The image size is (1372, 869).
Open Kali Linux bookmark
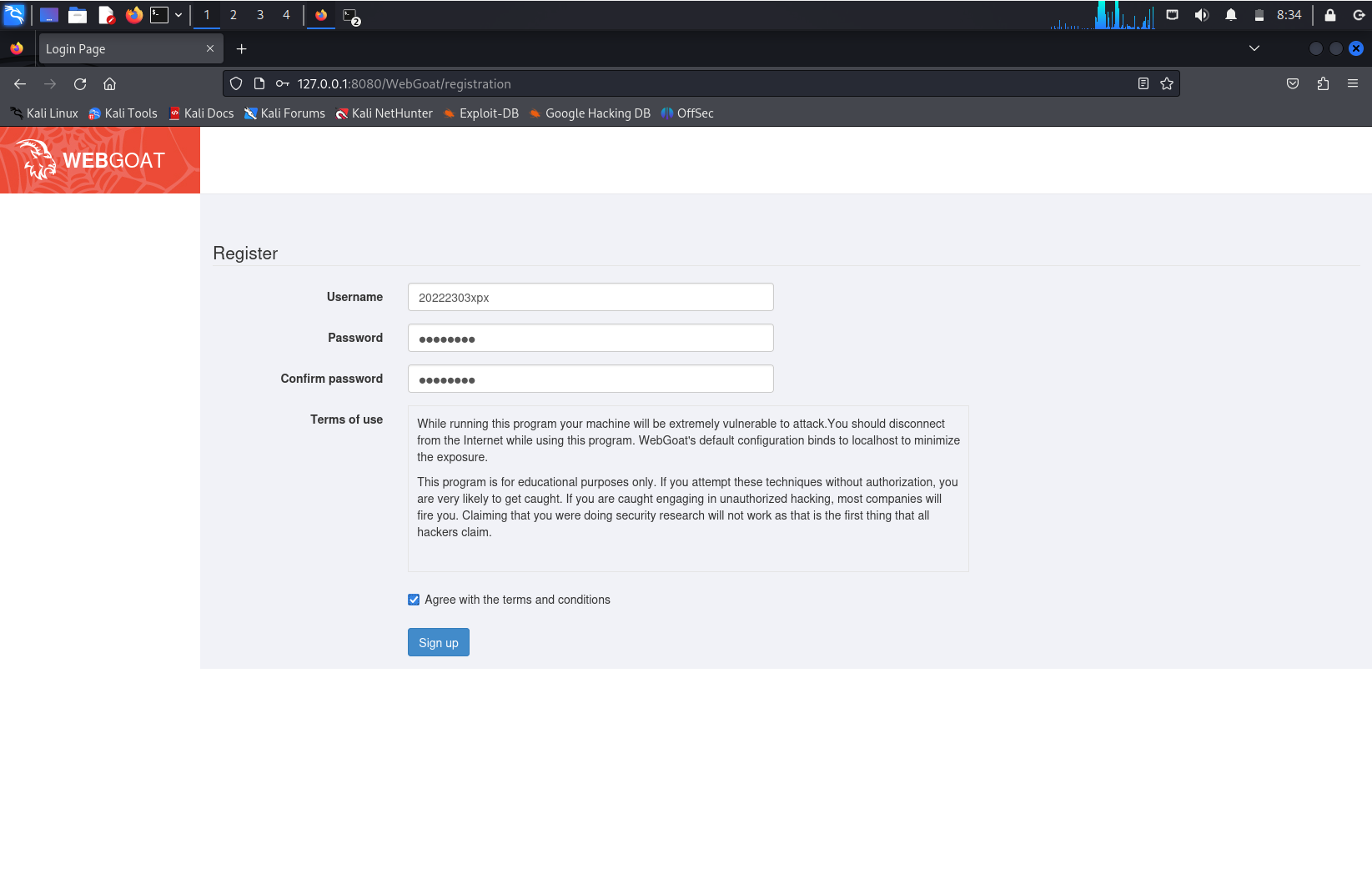(44, 113)
